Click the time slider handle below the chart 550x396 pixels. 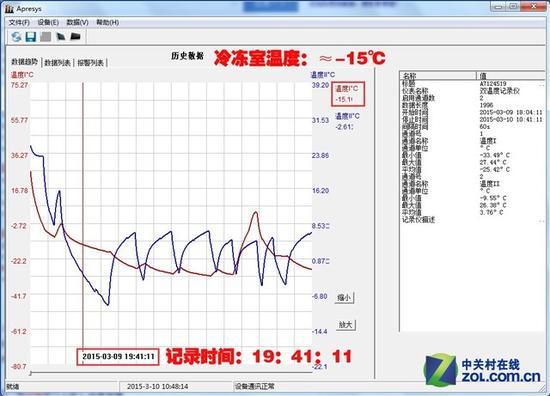[31, 373]
